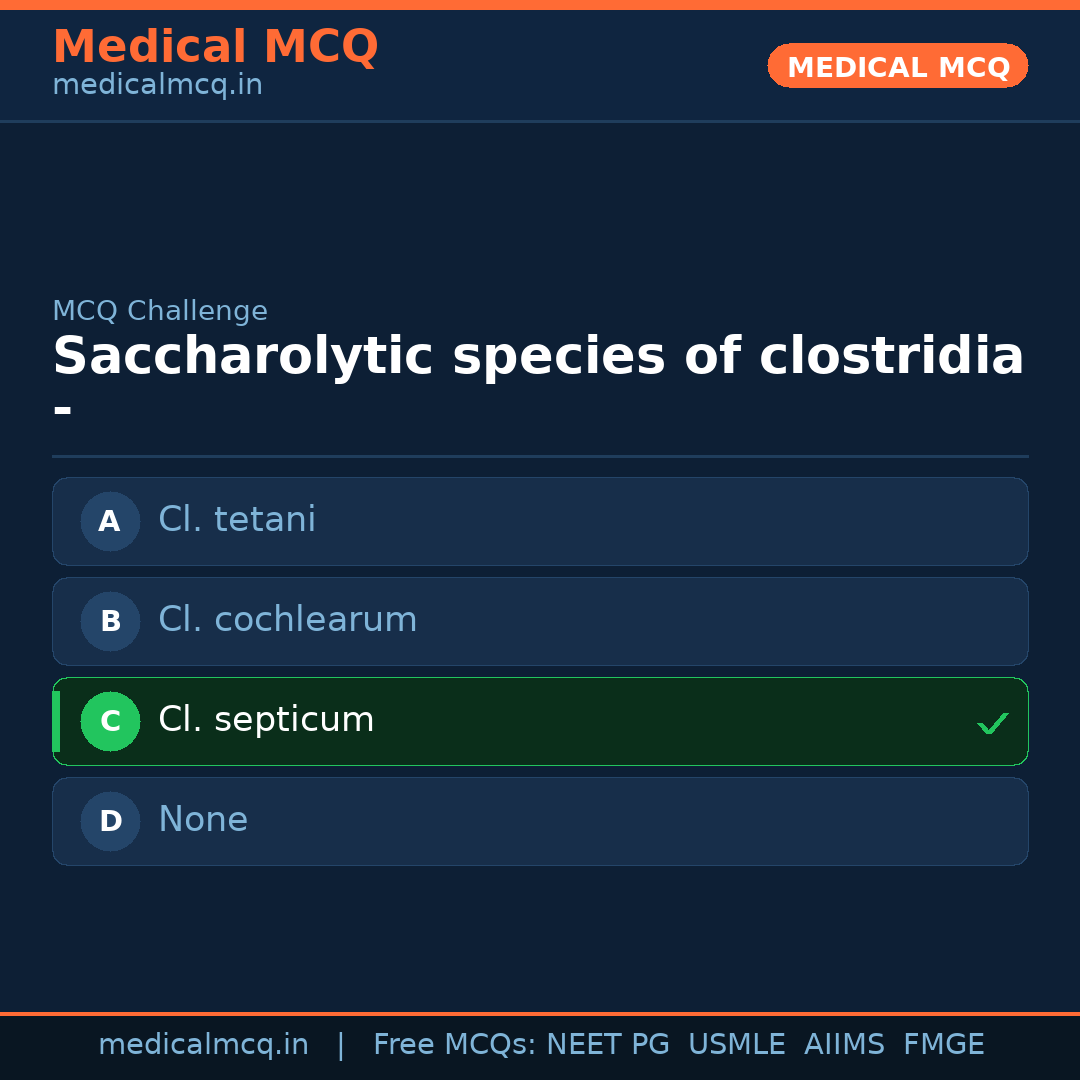Click the green bar beside option C
The height and width of the screenshot is (1080, 1080).
(56, 721)
